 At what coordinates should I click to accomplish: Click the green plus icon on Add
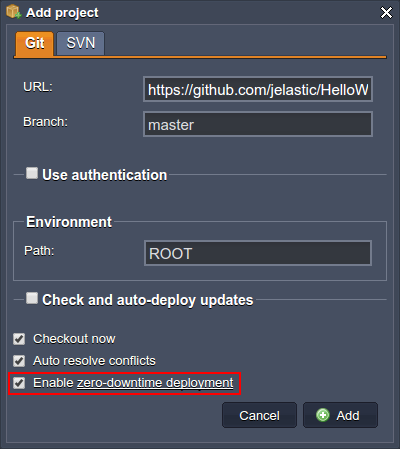[323, 415]
